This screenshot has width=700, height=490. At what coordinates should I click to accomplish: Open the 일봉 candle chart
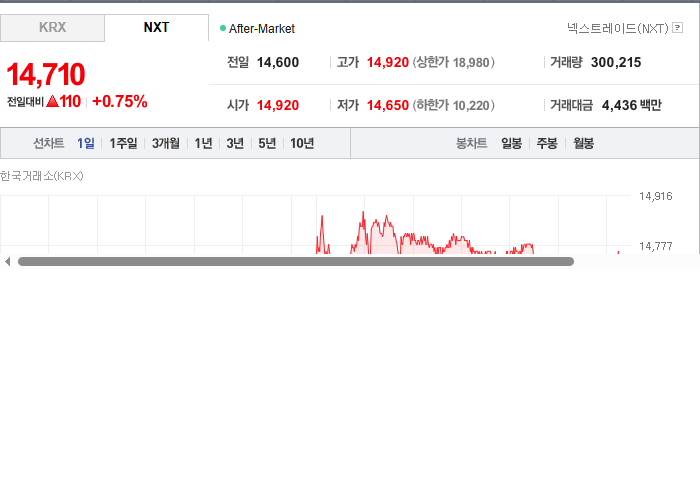[511, 143]
